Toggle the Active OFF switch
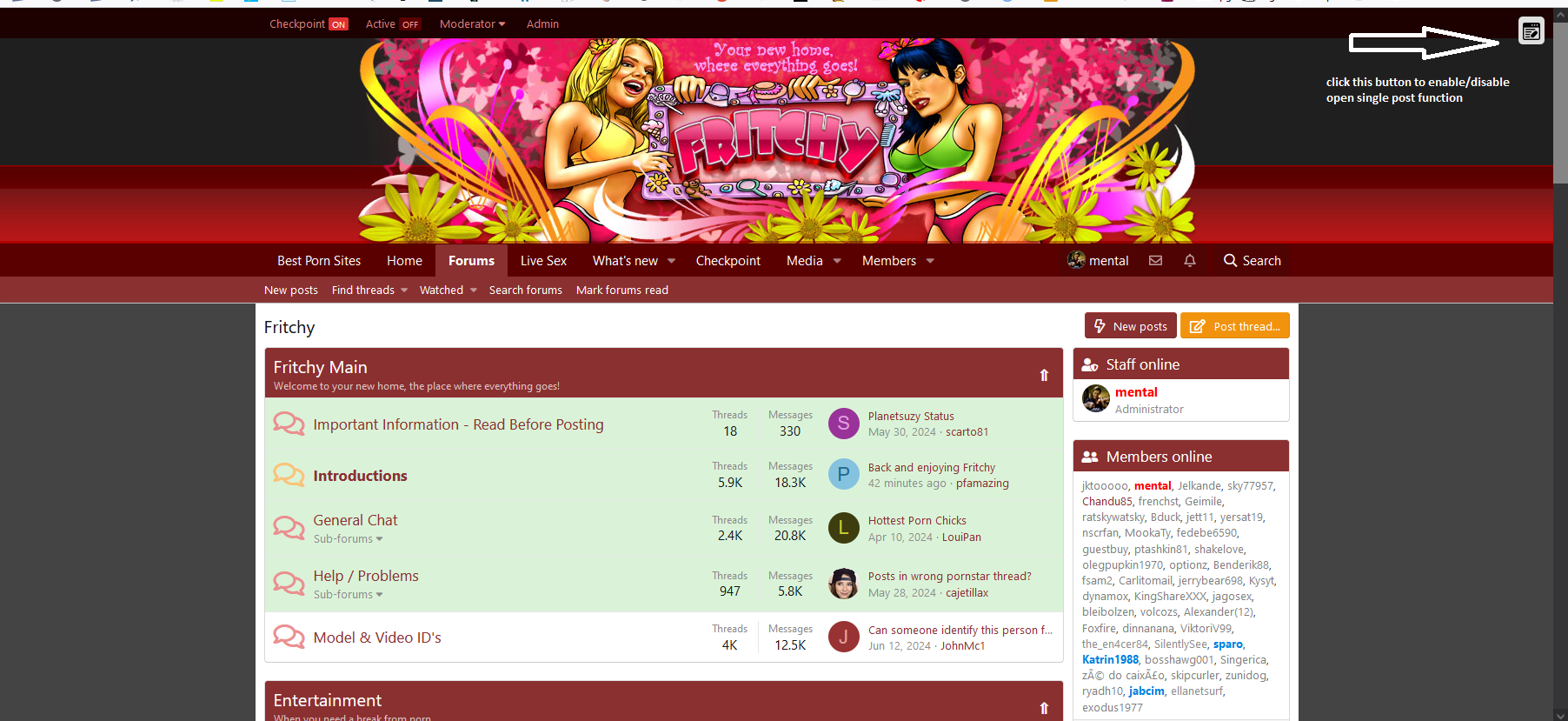Image resolution: width=1568 pixels, height=721 pixels. (x=410, y=24)
